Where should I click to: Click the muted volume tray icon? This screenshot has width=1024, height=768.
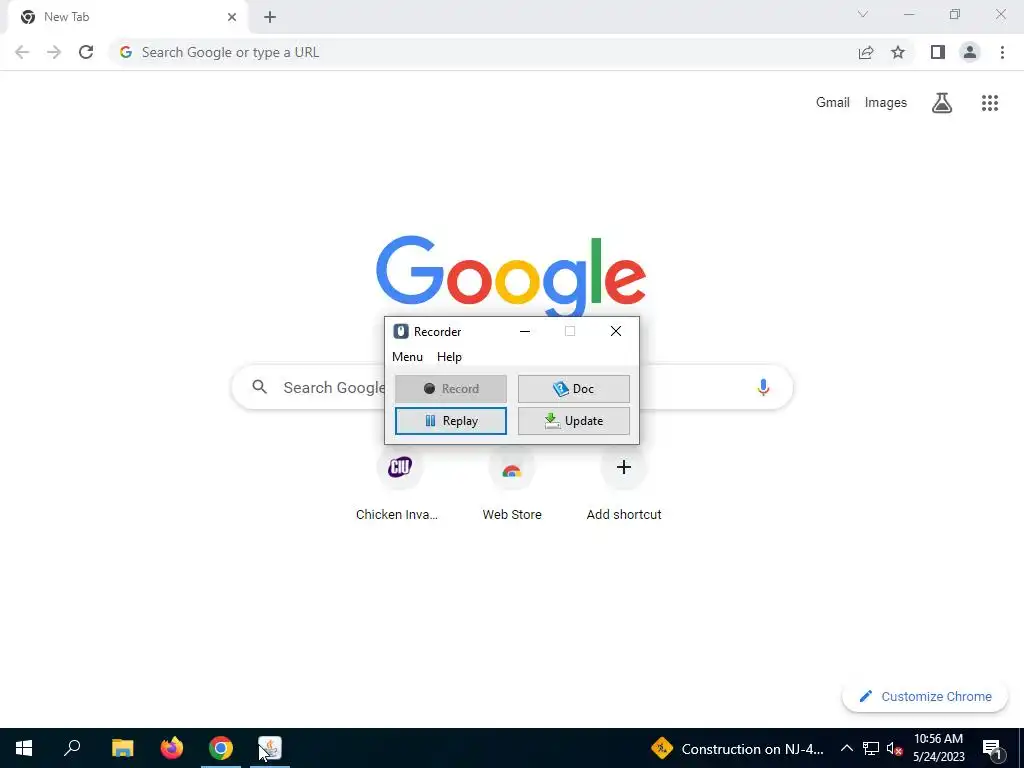click(894, 748)
